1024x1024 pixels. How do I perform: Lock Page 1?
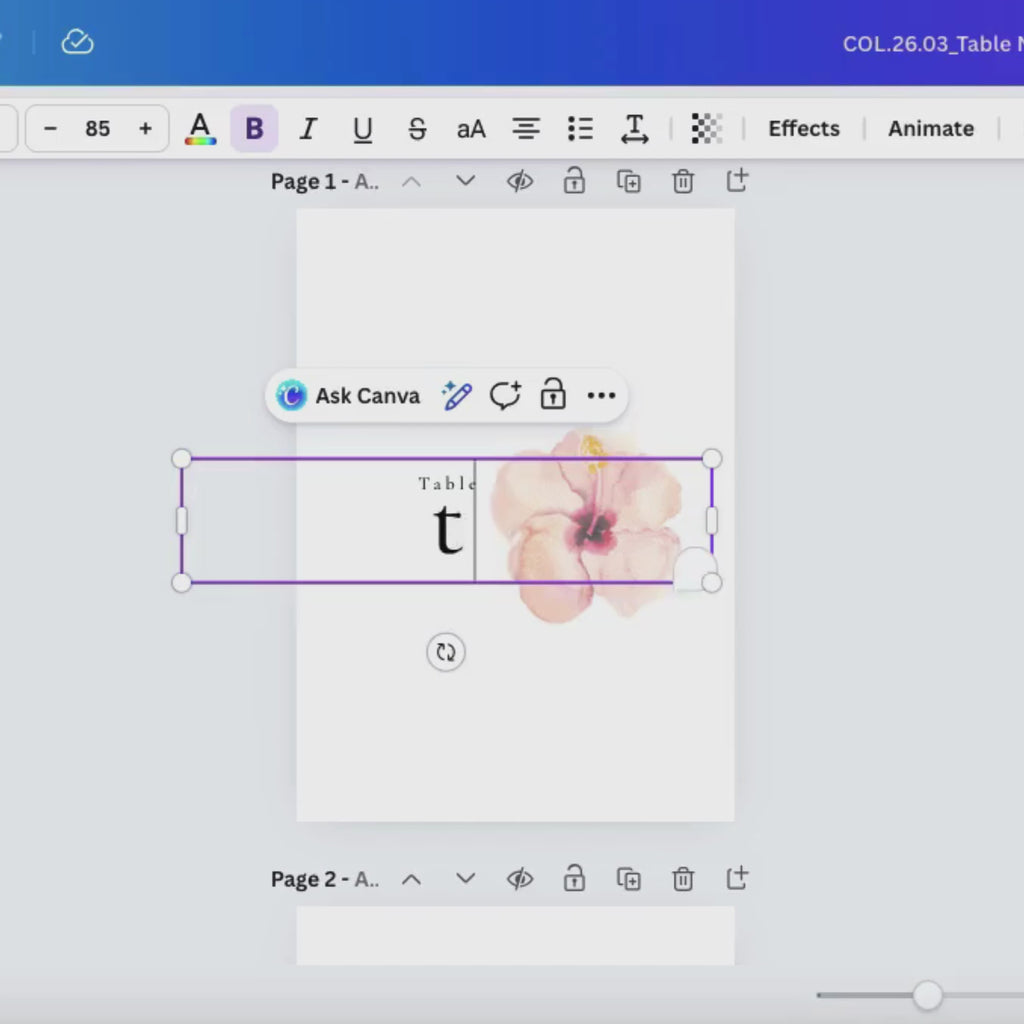574,180
